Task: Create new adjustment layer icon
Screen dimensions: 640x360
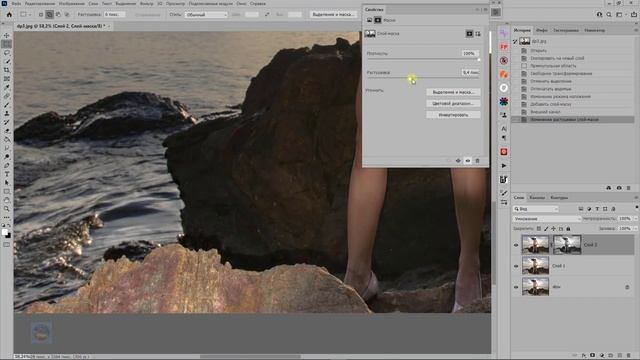Action: (x=602, y=356)
